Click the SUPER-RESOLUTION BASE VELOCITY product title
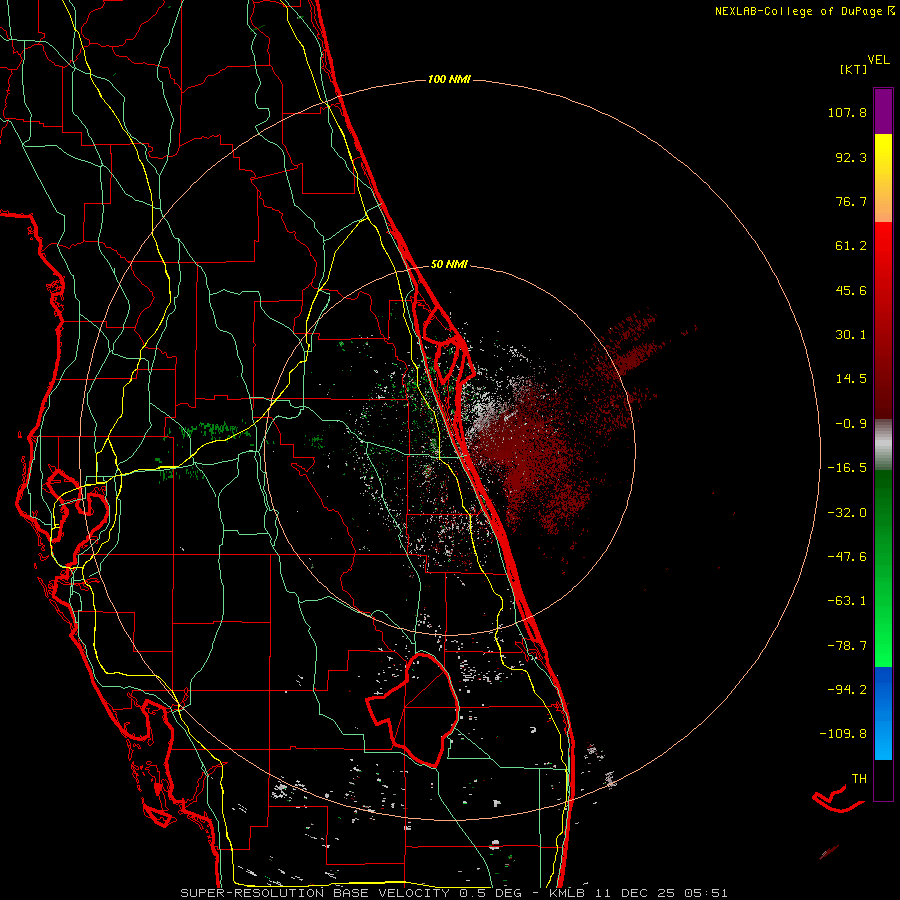Screen dimensions: 900x900 pos(315,893)
